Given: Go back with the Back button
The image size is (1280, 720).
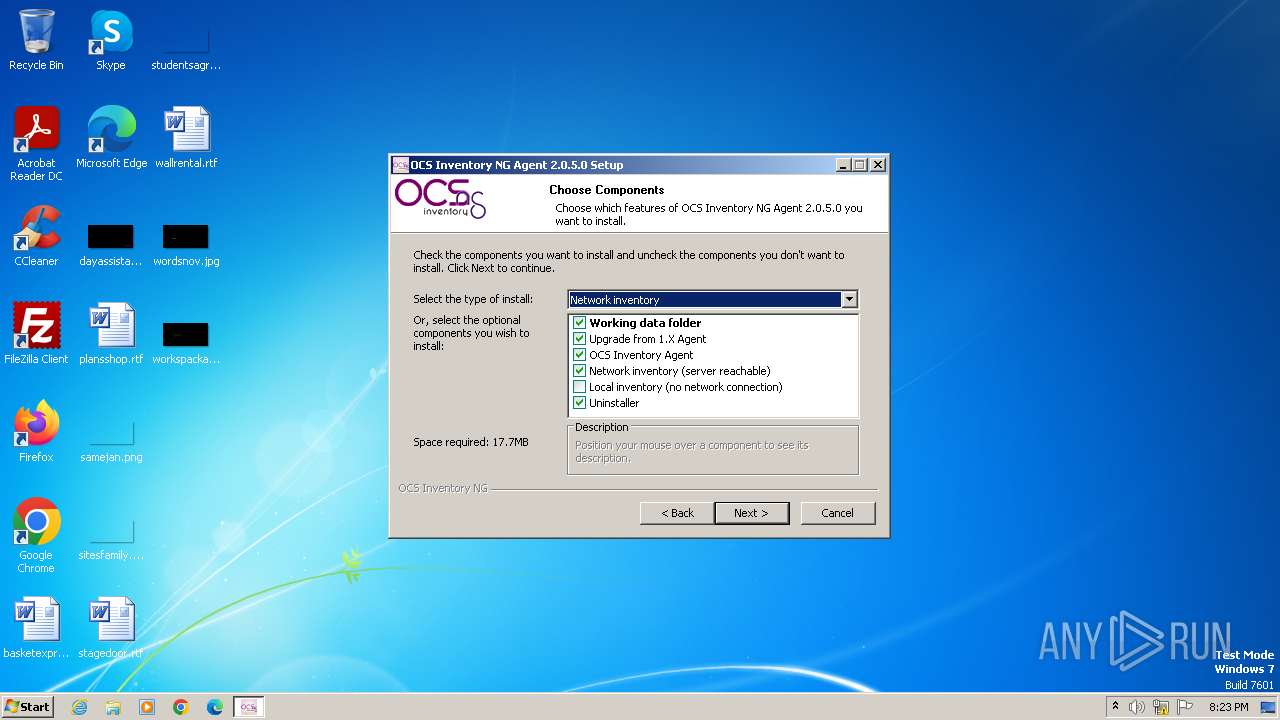Looking at the screenshot, I should click(677, 513).
